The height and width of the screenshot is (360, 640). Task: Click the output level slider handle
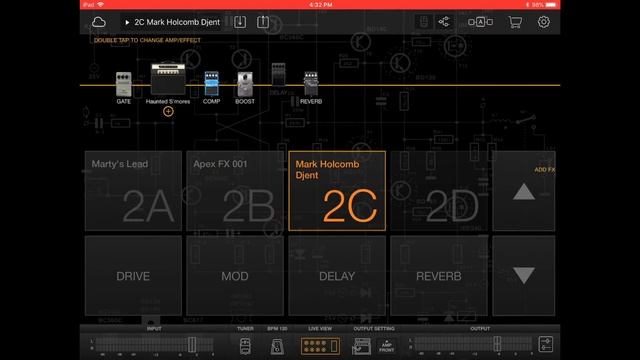click(x=497, y=344)
